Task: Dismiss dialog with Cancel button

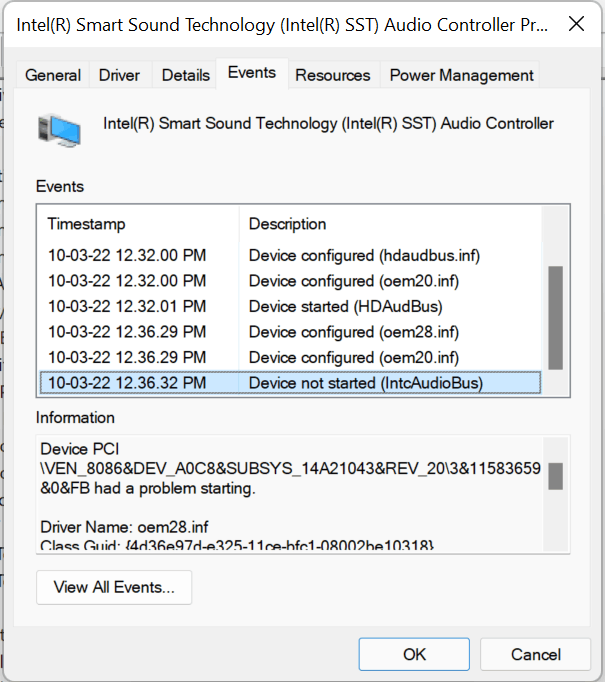Action: point(535,654)
